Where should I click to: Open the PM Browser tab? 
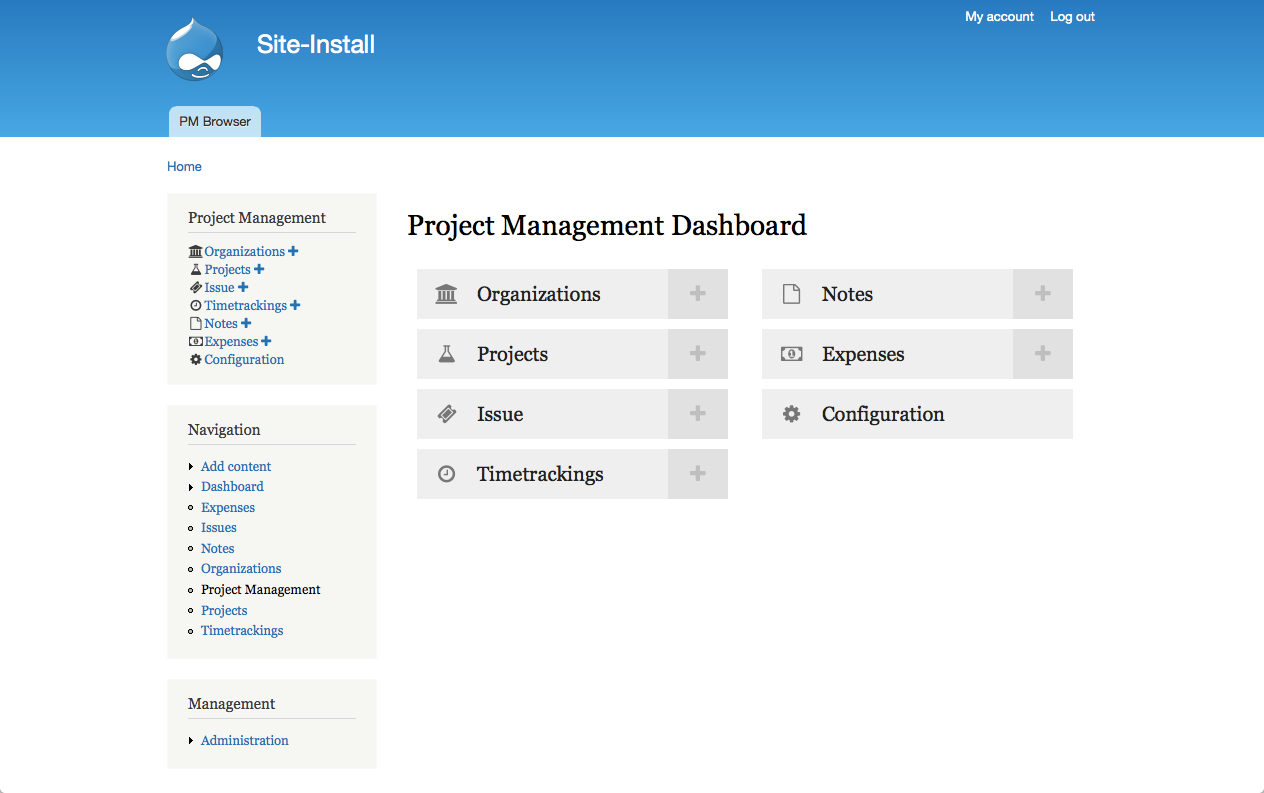point(215,122)
